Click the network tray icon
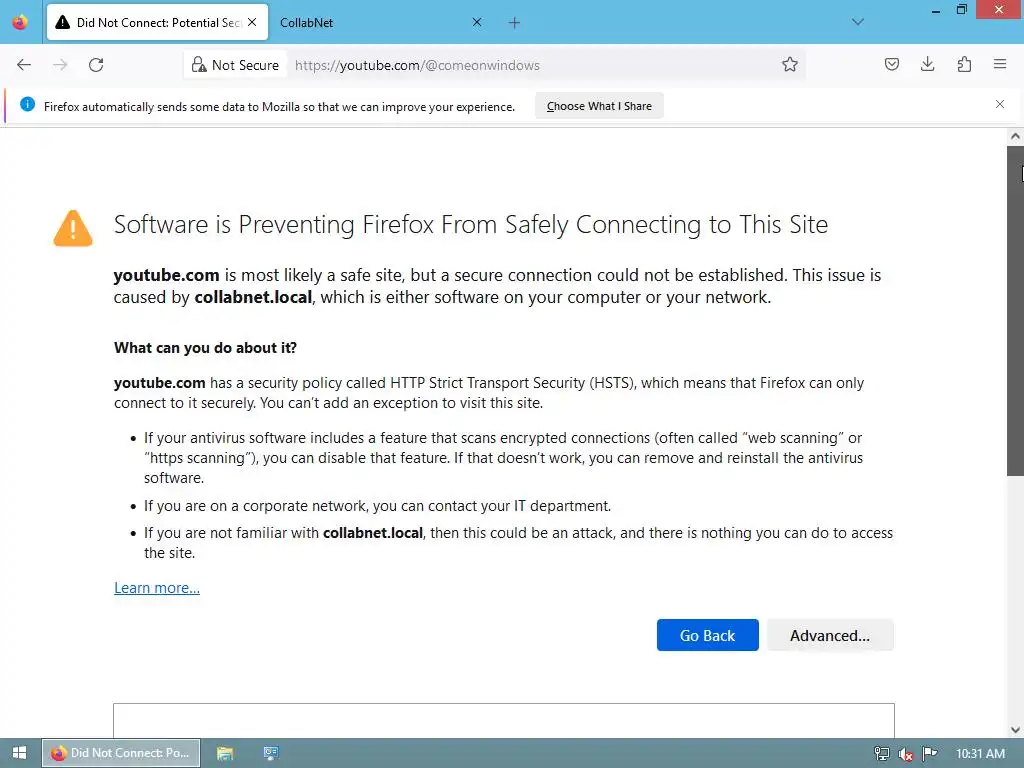 (x=882, y=754)
